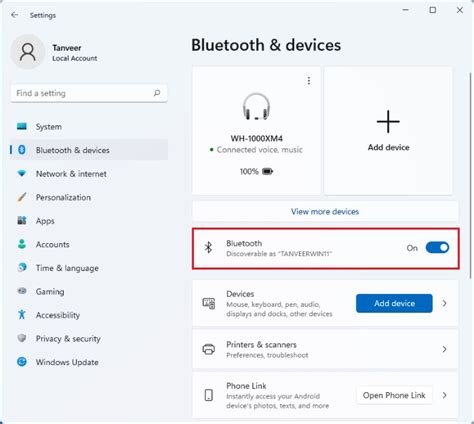The height and width of the screenshot is (424, 474).
Task: Click the Phone Link title text
Action: click(x=246, y=386)
